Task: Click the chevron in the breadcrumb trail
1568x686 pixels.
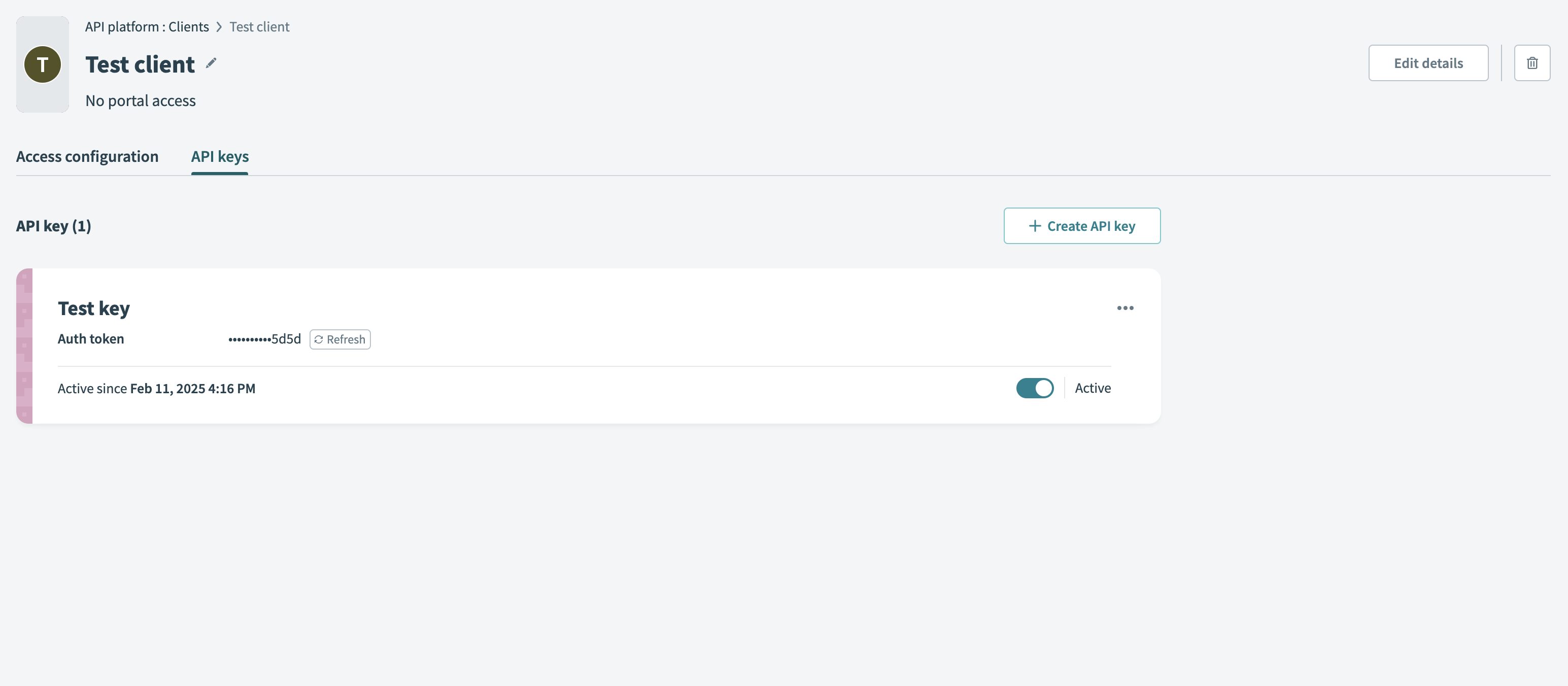Action: pos(219,27)
